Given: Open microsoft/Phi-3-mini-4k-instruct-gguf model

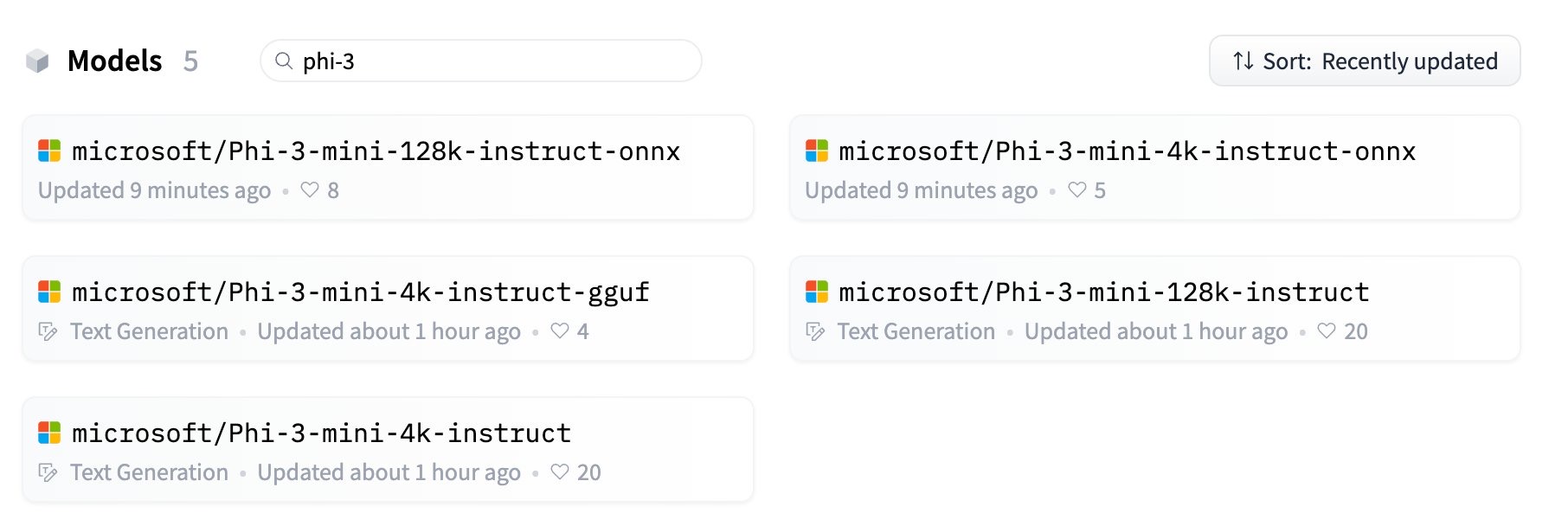Looking at the screenshot, I should [x=360, y=292].
